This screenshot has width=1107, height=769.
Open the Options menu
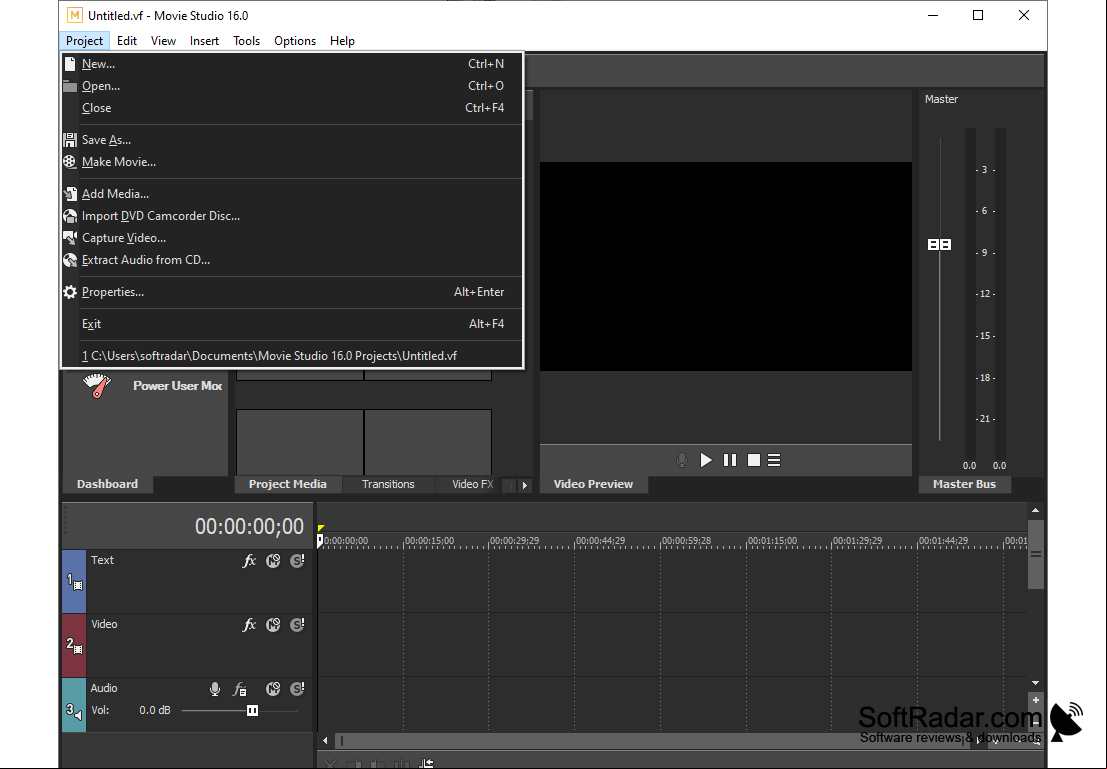coord(295,41)
